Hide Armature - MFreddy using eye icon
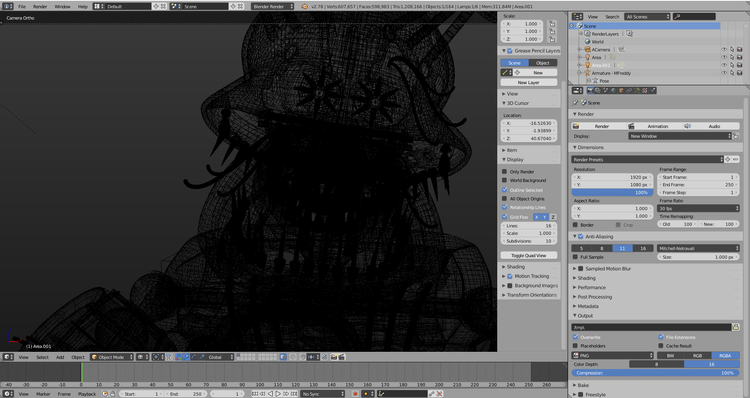750x398 pixels. click(724, 73)
